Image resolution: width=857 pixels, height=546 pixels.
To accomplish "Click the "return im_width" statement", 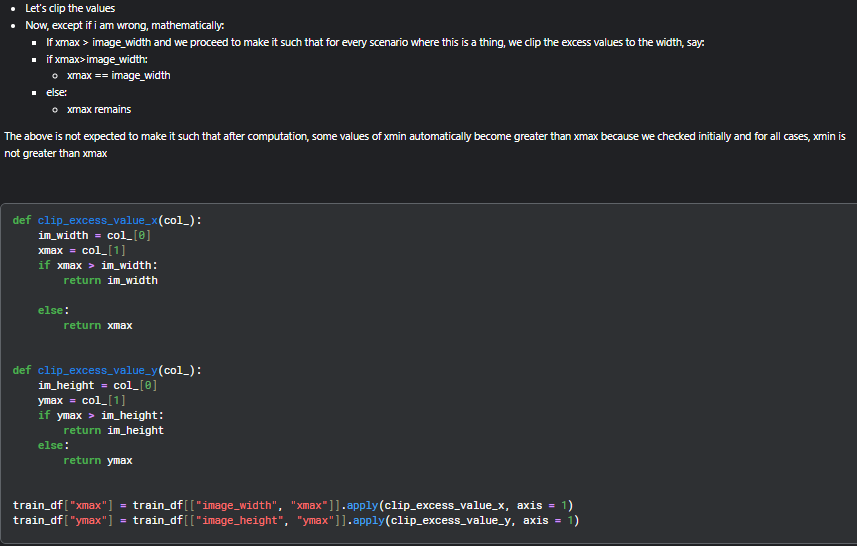I will (110, 280).
